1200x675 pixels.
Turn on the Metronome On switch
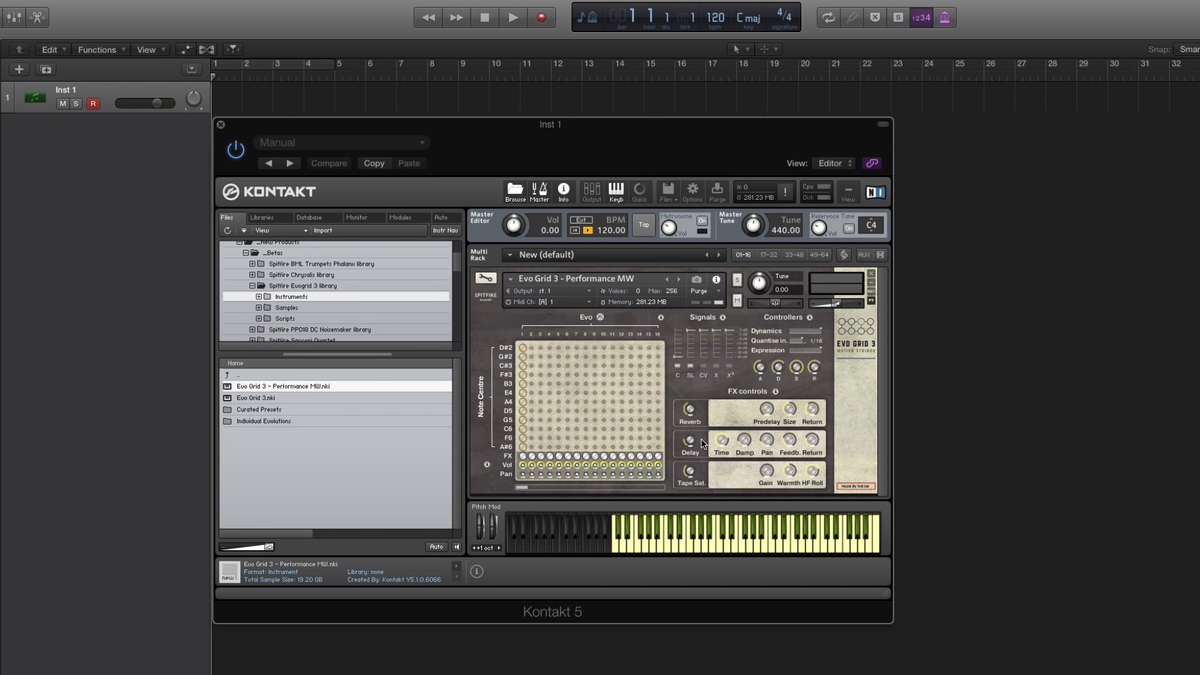point(702,221)
